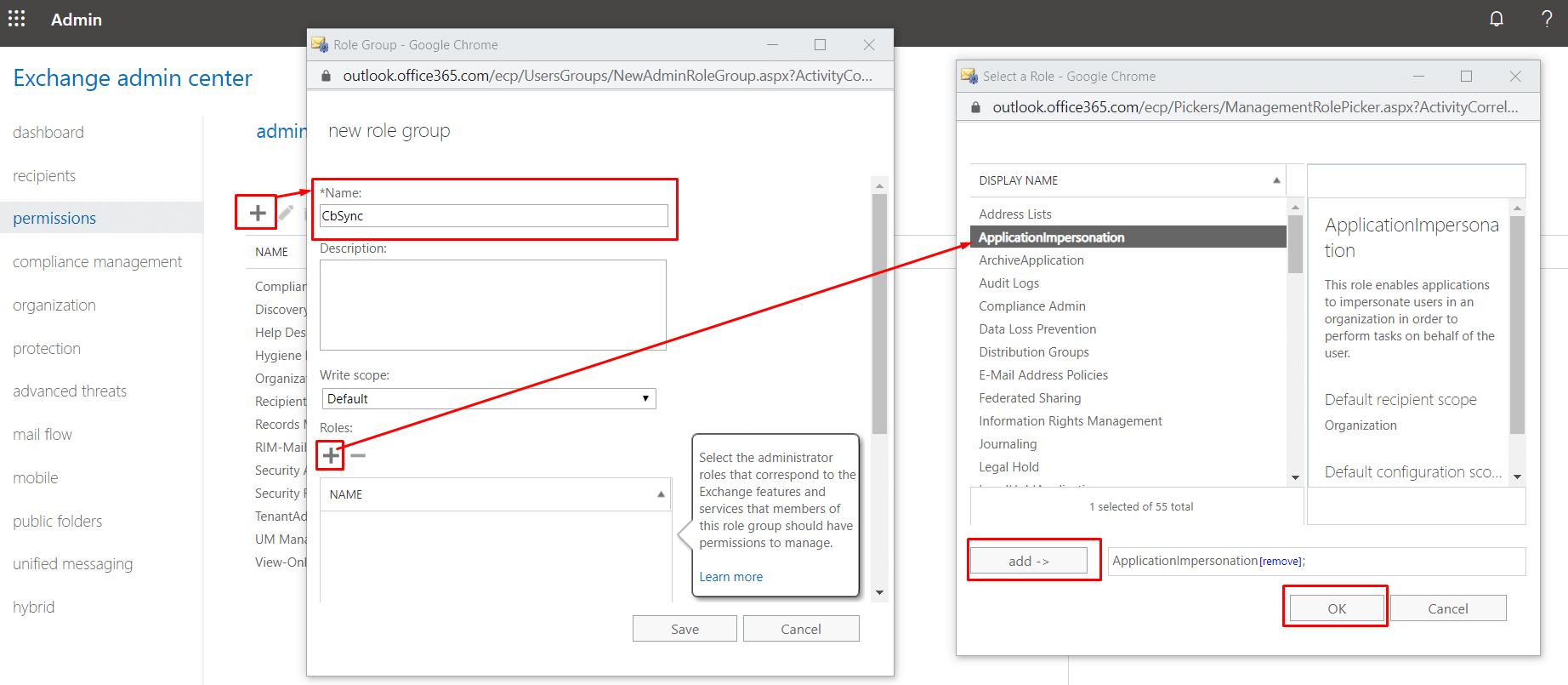The width and height of the screenshot is (1568, 685).
Task: Open compliance management section
Action: (97, 261)
